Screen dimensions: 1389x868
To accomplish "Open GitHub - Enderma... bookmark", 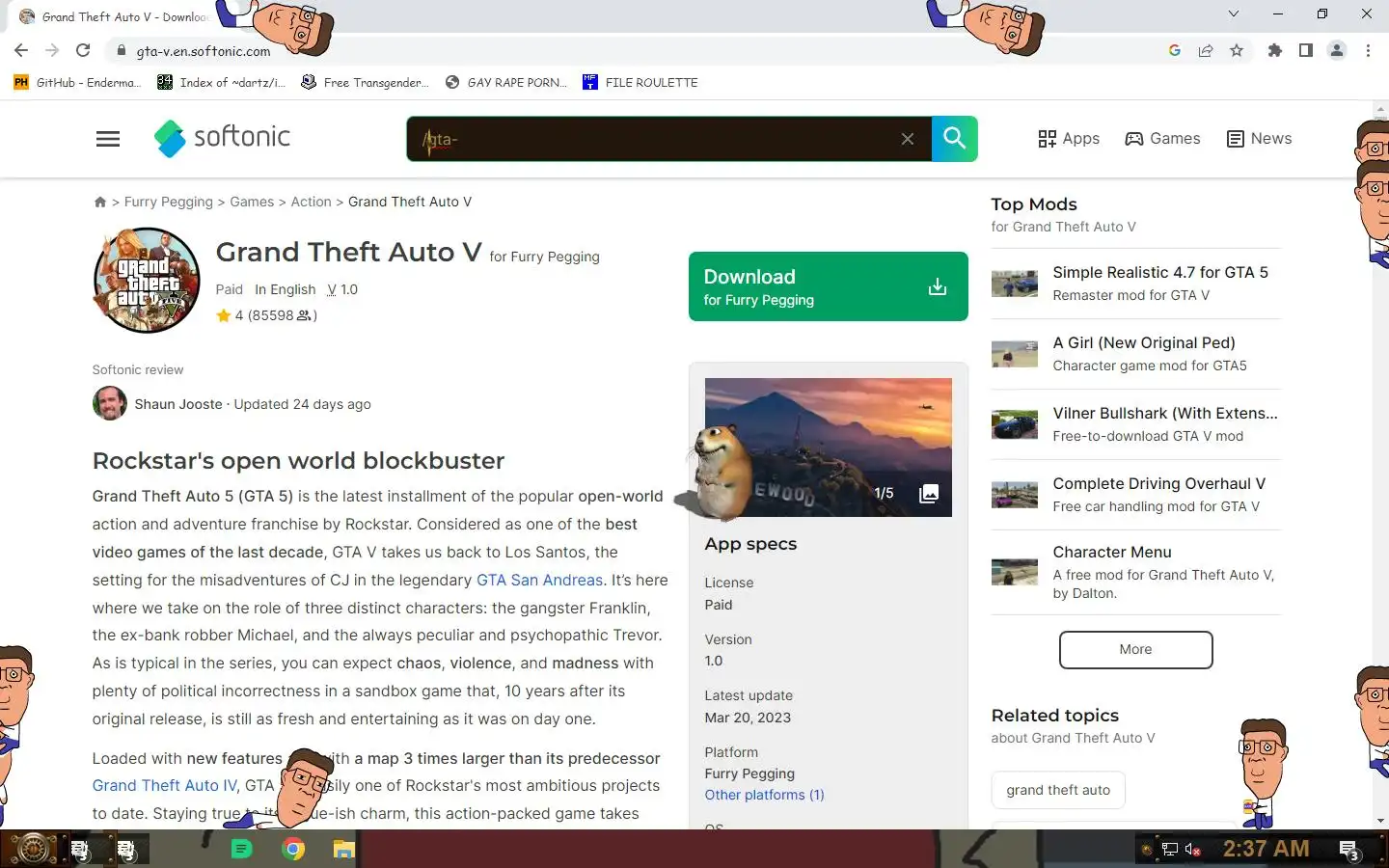I will pyautogui.click(x=77, y=82).
